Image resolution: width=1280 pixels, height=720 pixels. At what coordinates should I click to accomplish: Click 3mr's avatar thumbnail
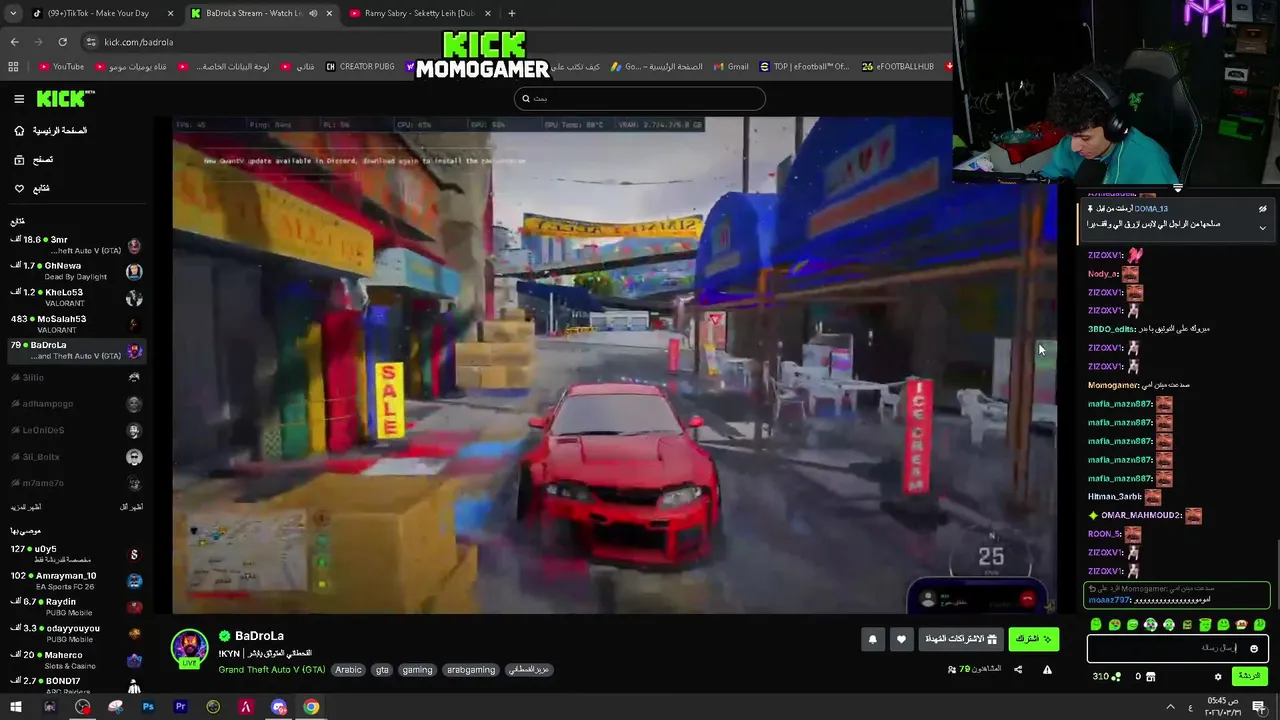[x=134, y=246]
